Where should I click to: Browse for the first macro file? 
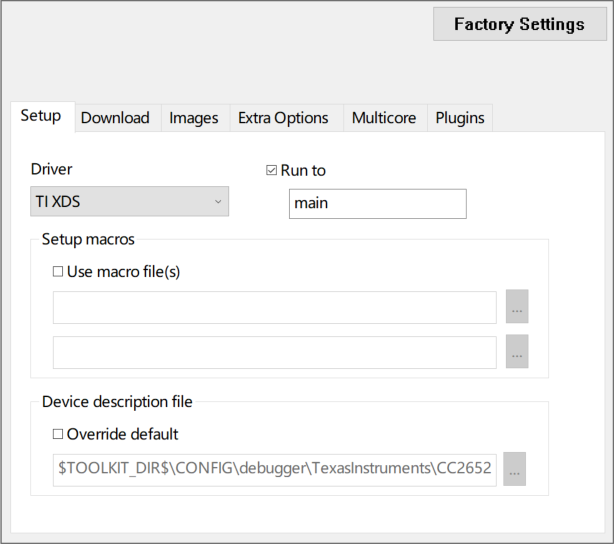[516, 308]
